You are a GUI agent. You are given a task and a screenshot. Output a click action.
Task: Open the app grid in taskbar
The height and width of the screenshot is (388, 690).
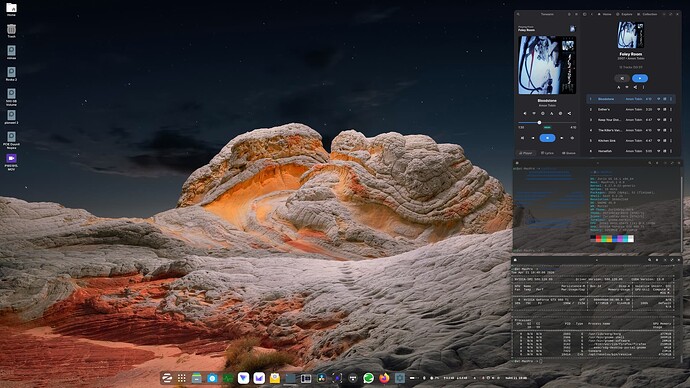(x=182, y=378)
